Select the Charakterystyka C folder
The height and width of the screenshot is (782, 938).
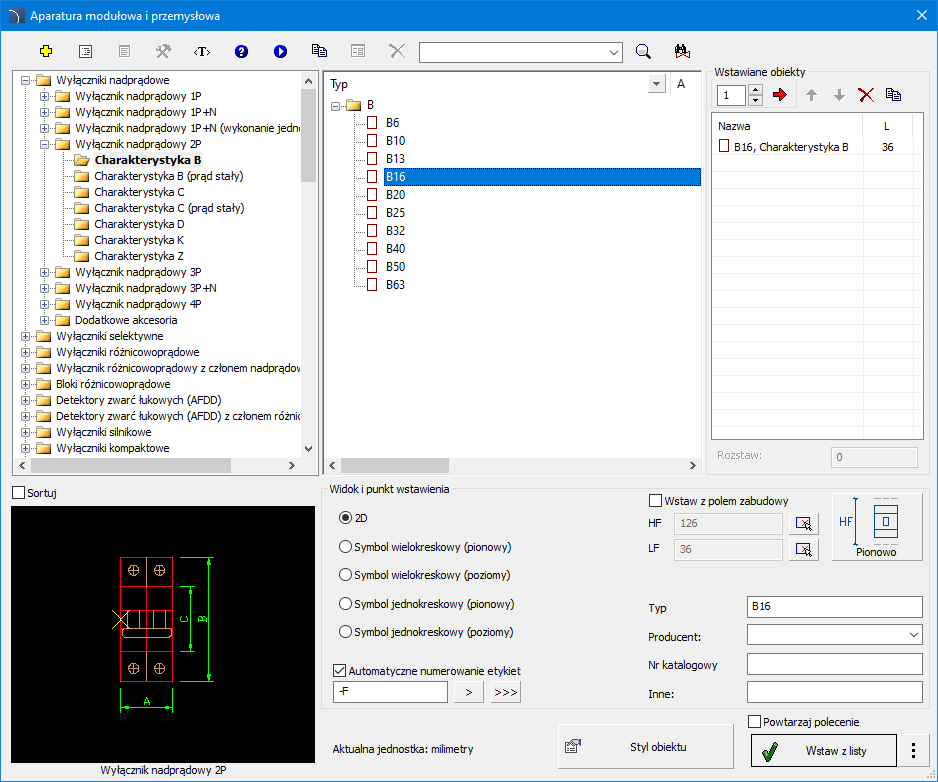coord(139,192)
